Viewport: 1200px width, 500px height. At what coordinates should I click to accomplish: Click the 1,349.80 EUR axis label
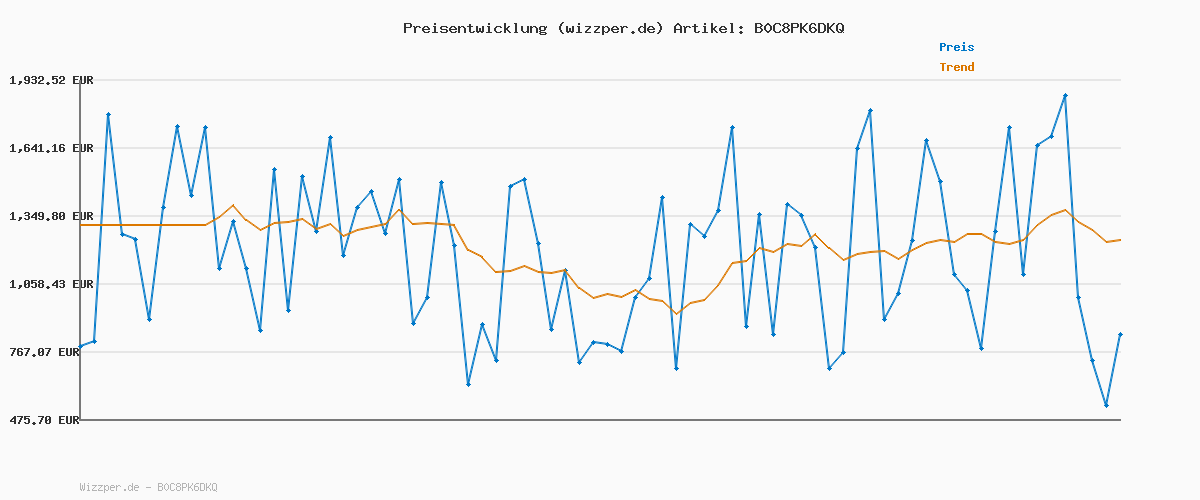coord(51,216)
